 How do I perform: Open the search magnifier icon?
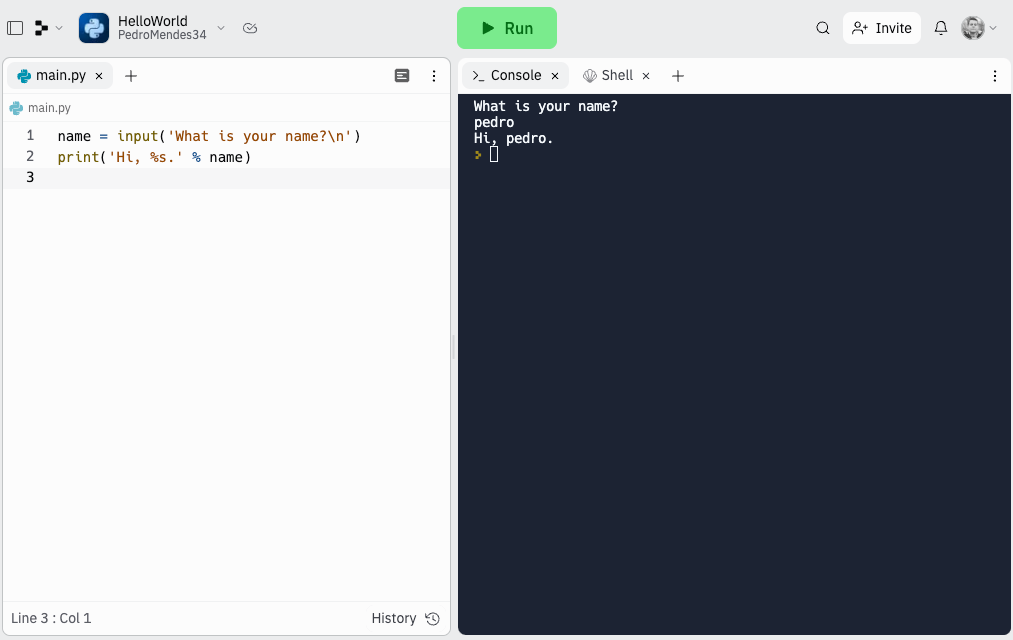pyautogui.click(x=822, y=28)
